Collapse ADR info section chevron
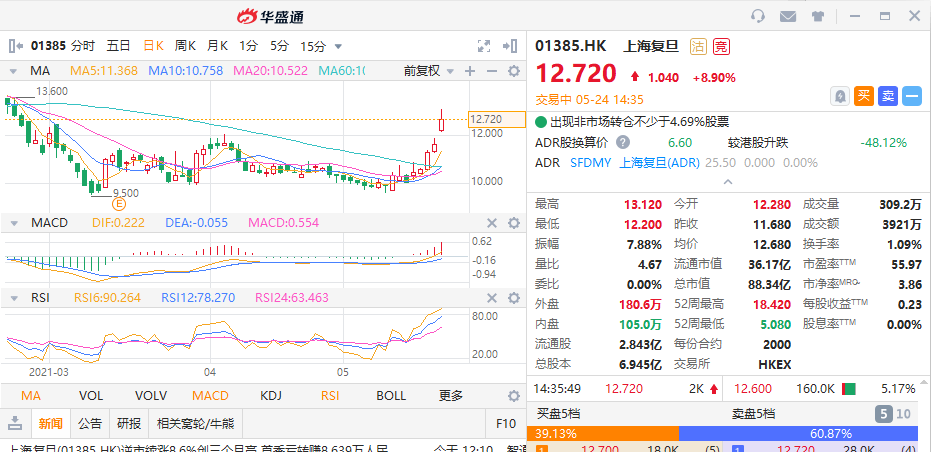 click(729, 181)
